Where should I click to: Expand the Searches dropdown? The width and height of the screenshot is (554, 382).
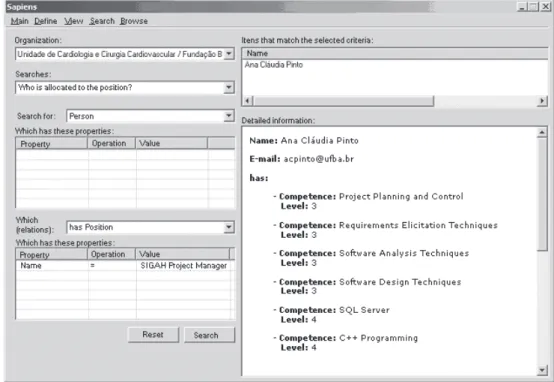tap(229, 87)
